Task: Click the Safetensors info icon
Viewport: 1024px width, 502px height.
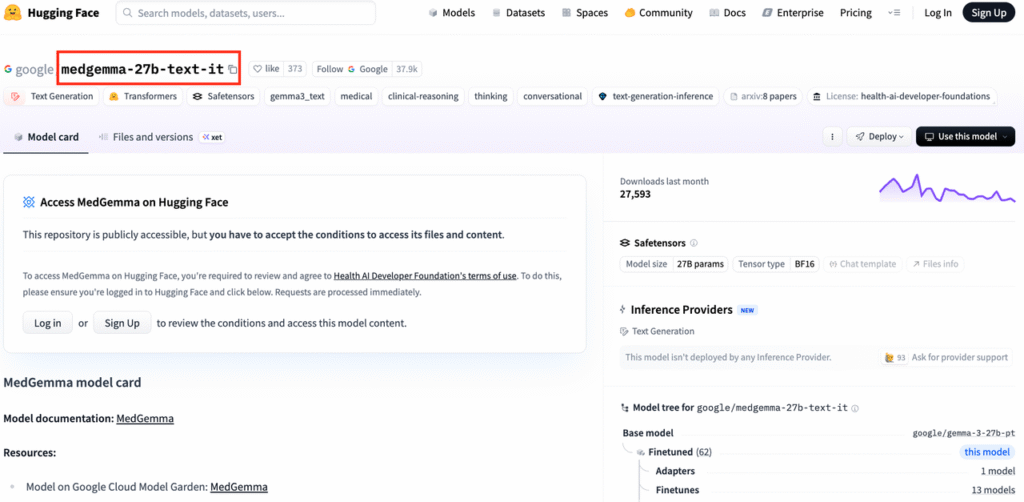Action: pyautogui.click(x=694, y=243)
